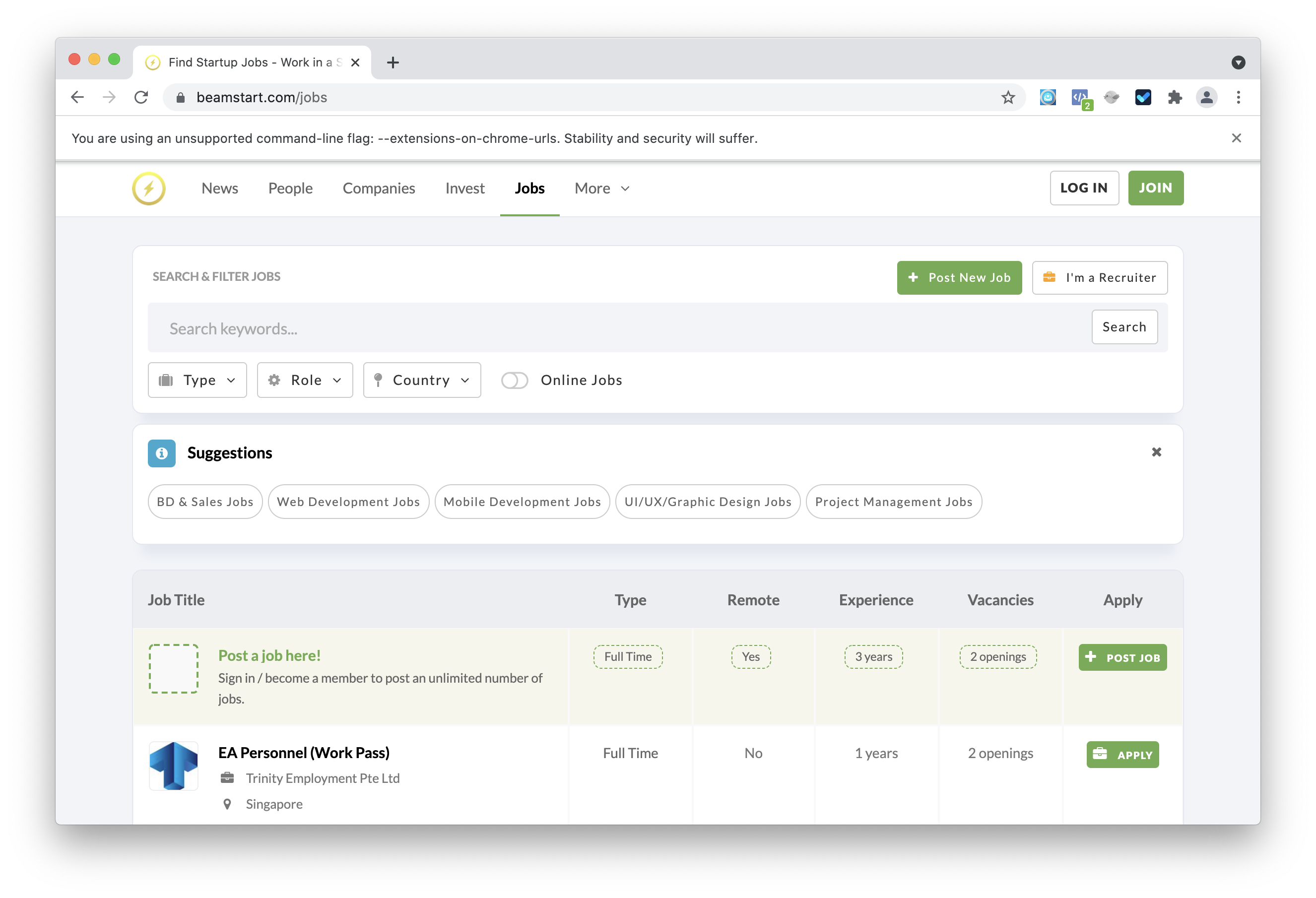
Task: Toggle the Online Jobs switch
Action: [514, 381]
